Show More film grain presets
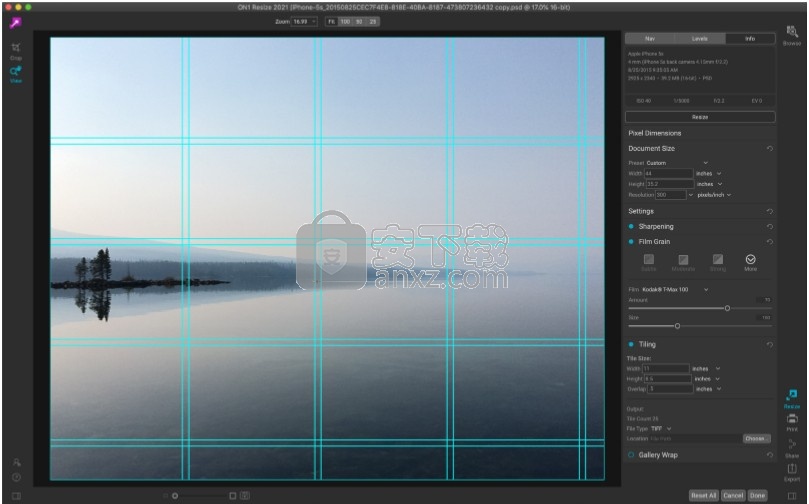Image resolution: width=809 pixels, height=504 pixels. [x=751, y=262]
